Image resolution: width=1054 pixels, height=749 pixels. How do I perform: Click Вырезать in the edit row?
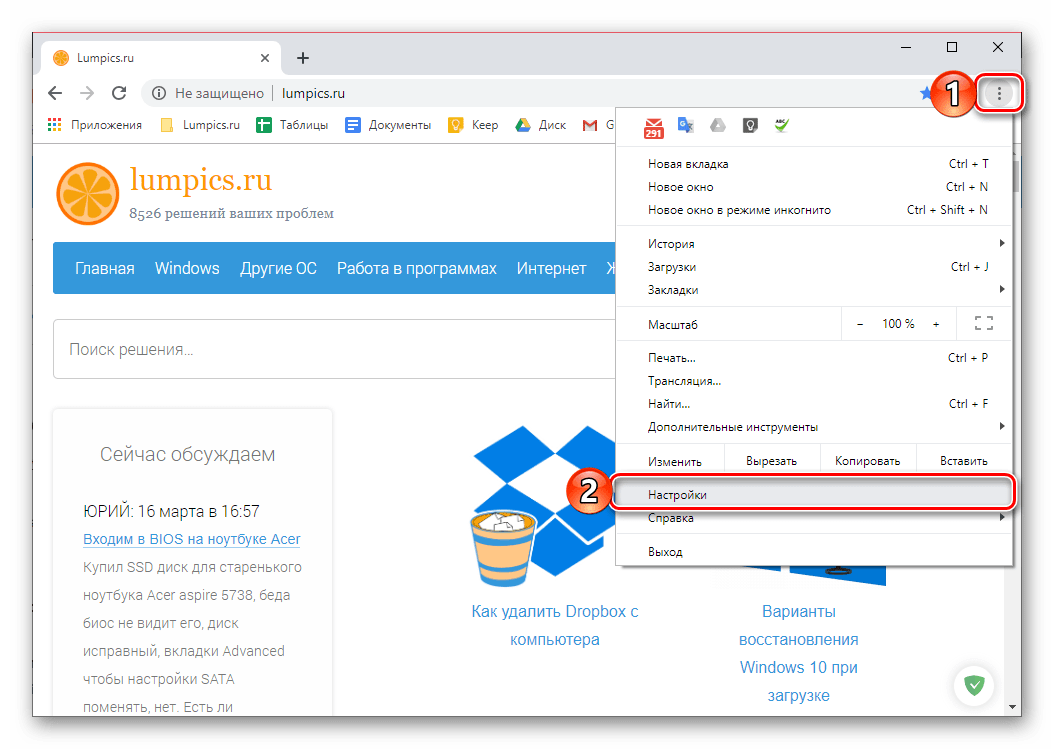[772, 461]
